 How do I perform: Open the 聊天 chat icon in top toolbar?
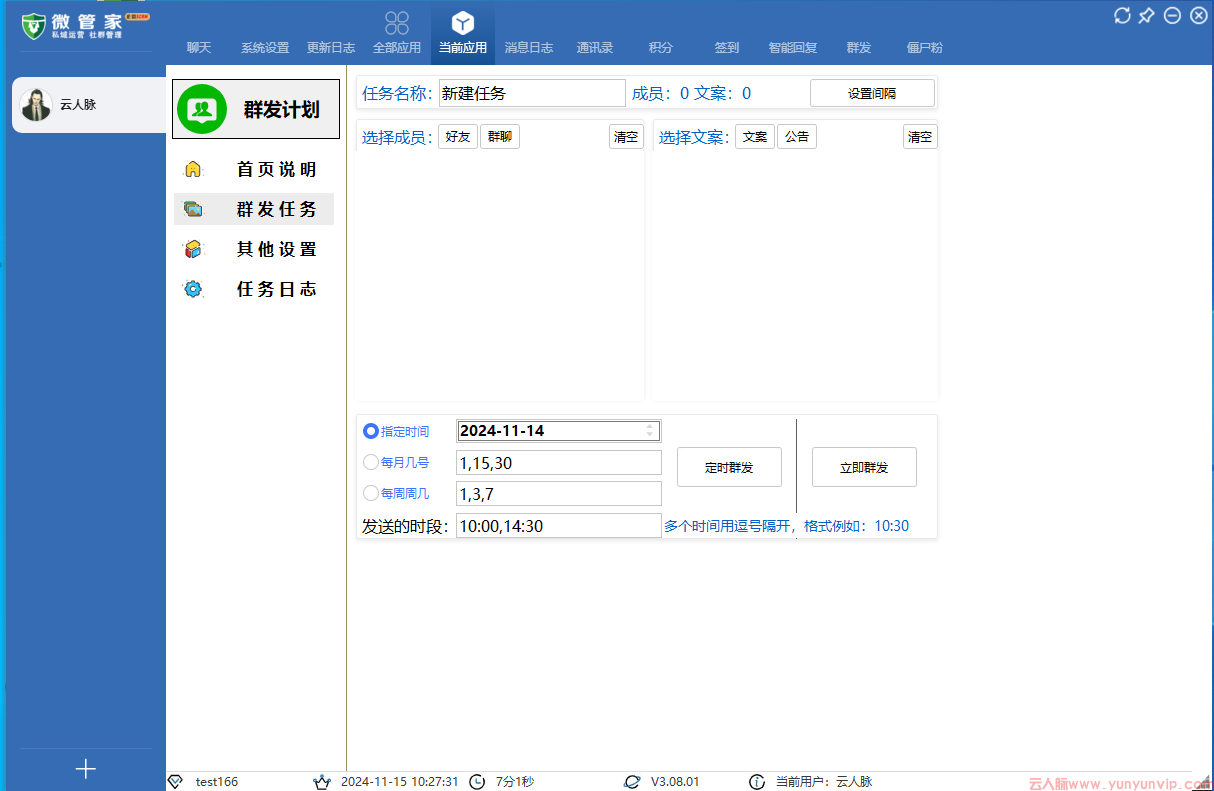(x=199, y=47)
